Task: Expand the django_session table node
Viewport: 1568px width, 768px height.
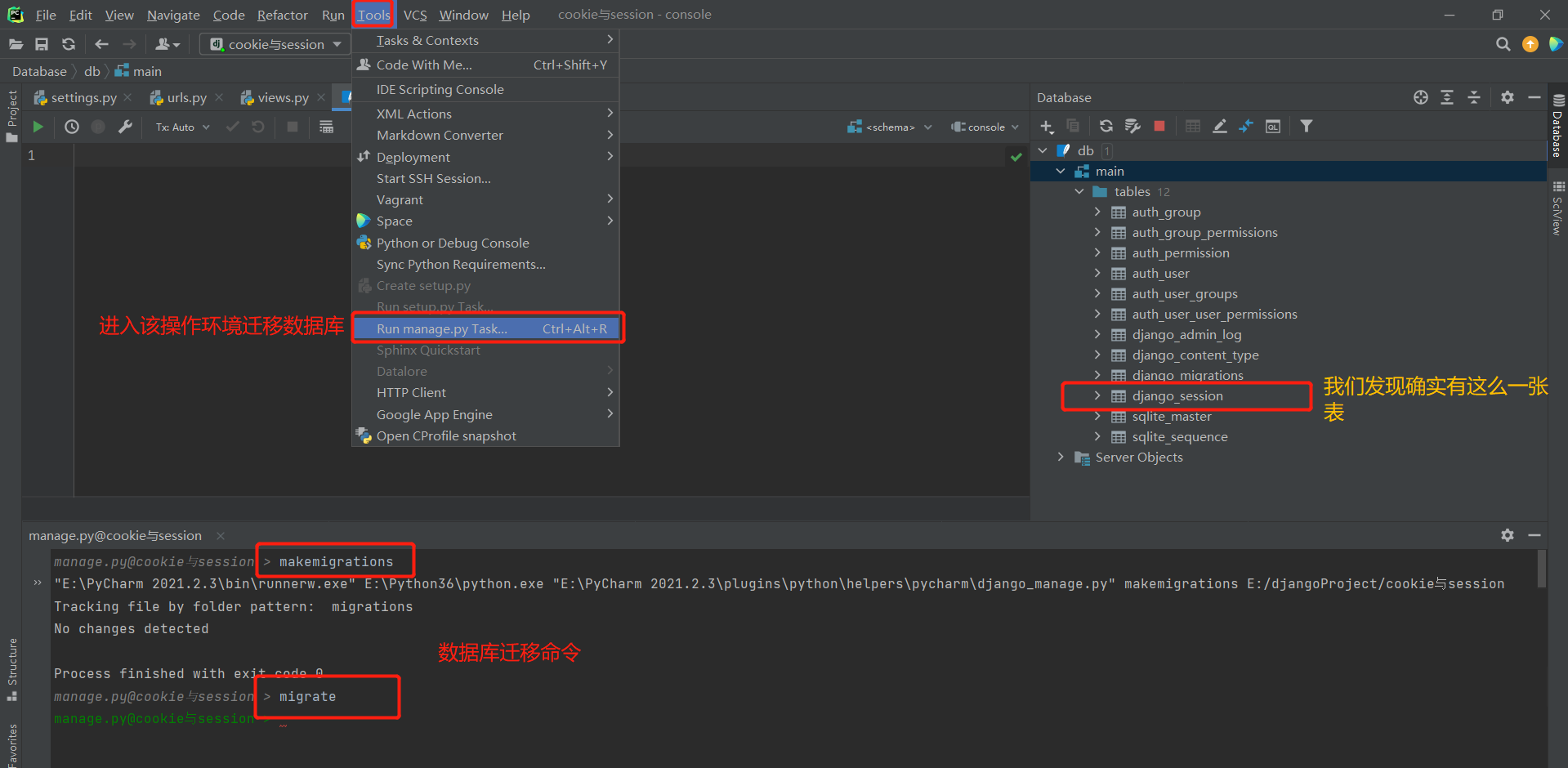Action: pos(1097,395)
